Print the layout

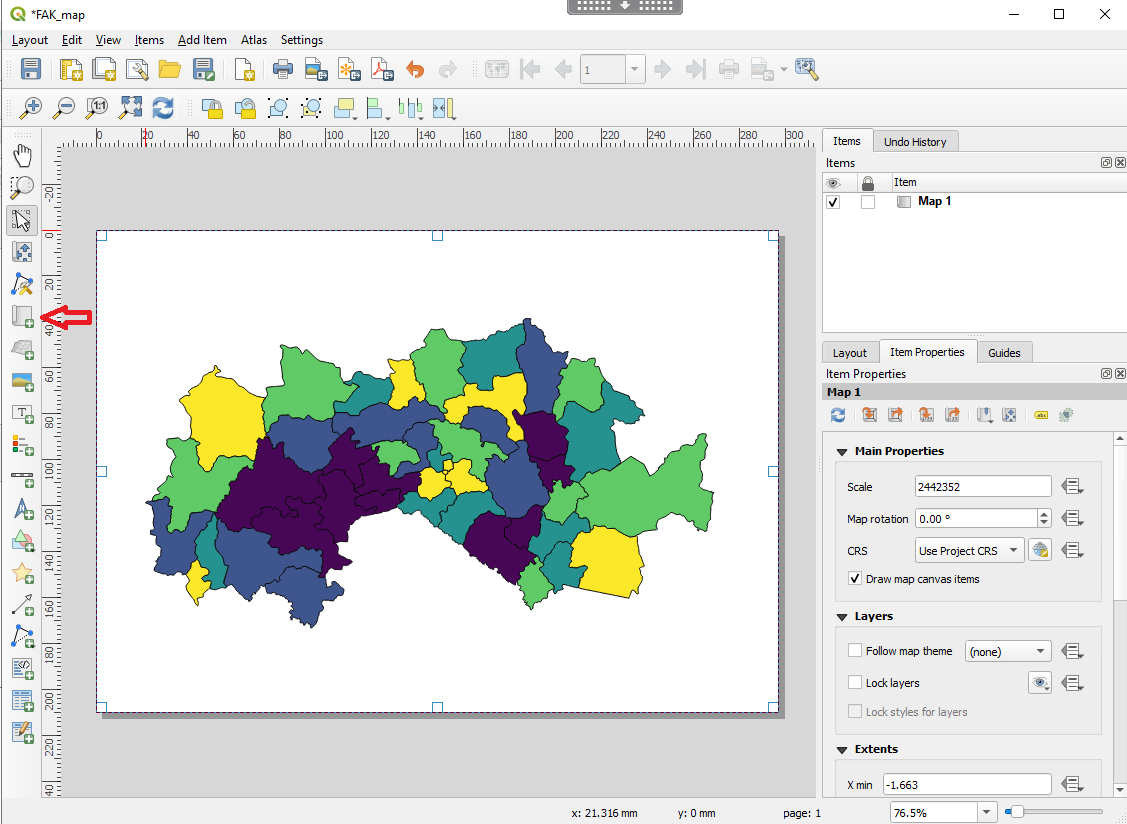point(282,70)
